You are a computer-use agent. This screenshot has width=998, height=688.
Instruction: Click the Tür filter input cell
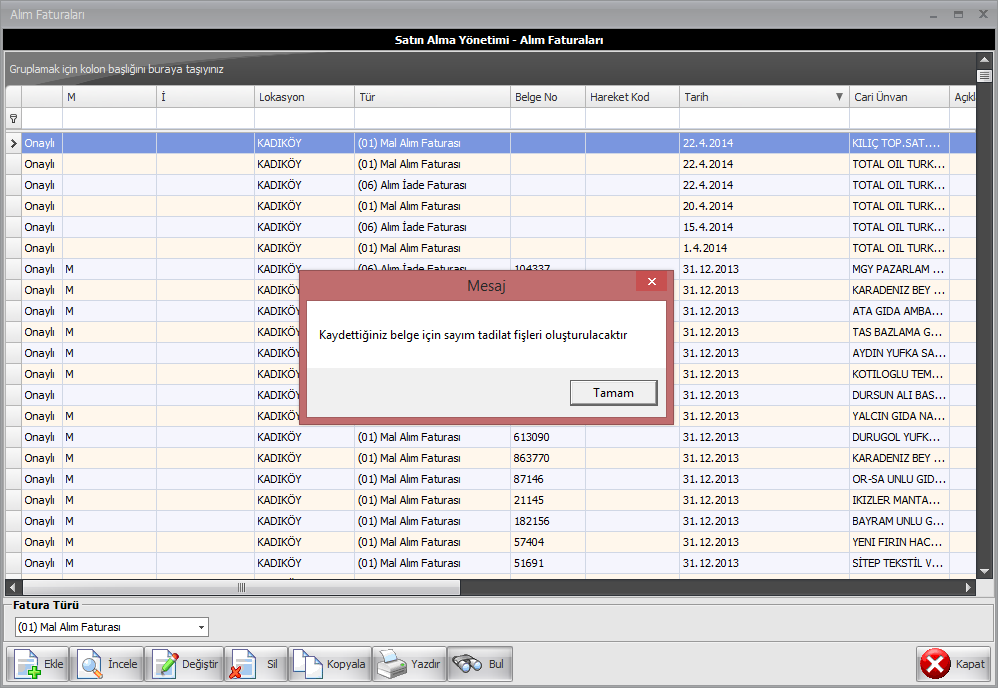[432, 118]
